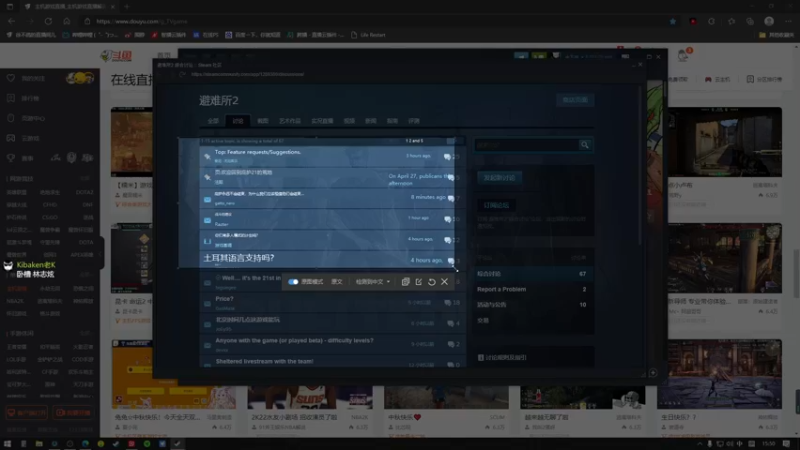Click the Kibaken老K streamer entry in sidebar
800x450 pixels.
(36, 265)
